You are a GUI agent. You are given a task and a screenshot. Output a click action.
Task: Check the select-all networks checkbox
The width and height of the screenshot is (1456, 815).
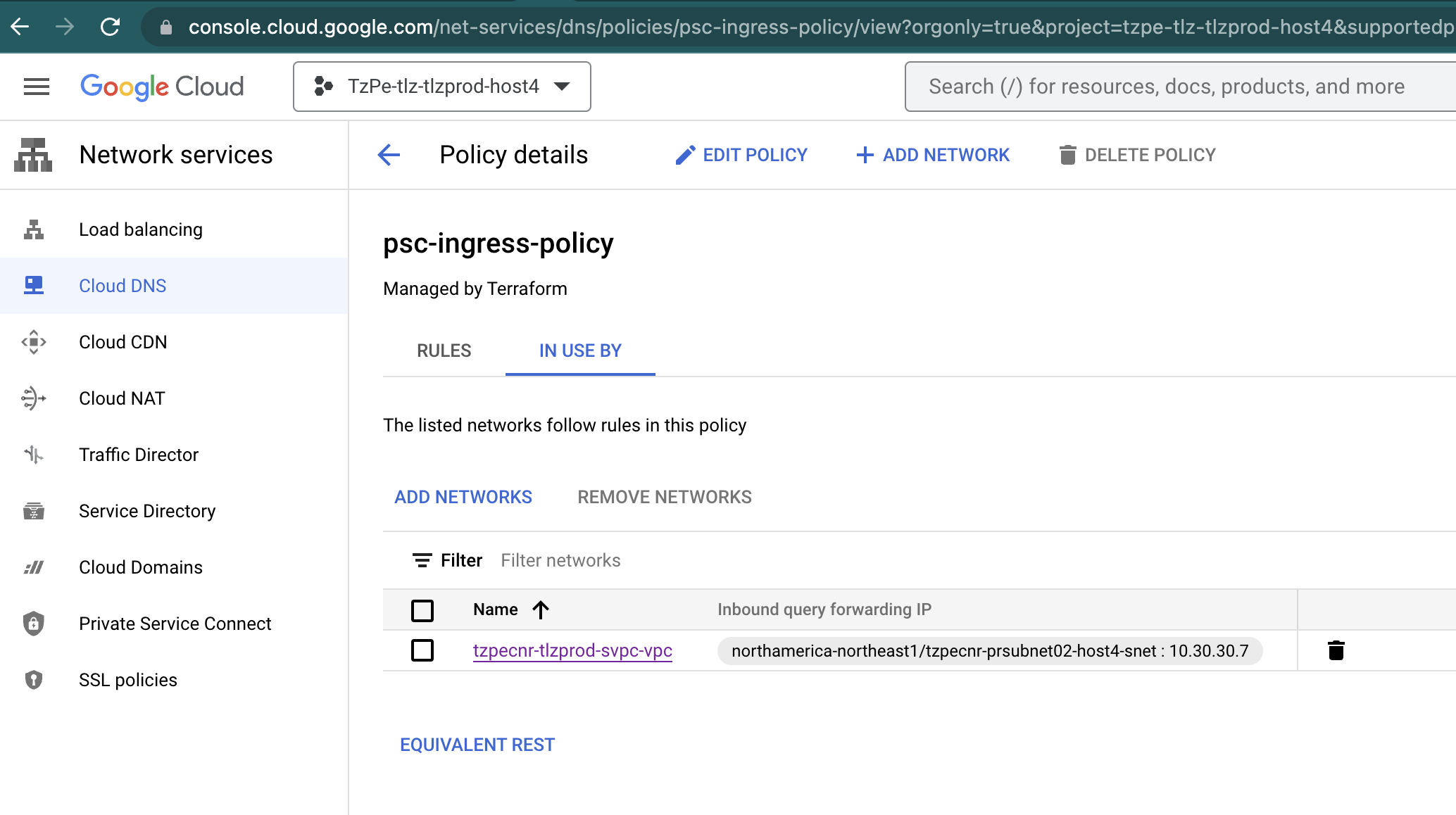coord(422,610)
